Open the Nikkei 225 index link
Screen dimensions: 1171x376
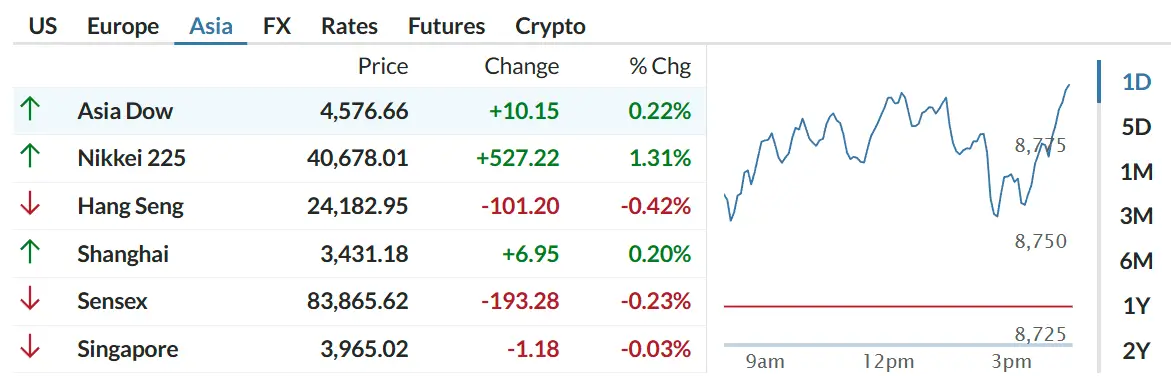[131, 158]
